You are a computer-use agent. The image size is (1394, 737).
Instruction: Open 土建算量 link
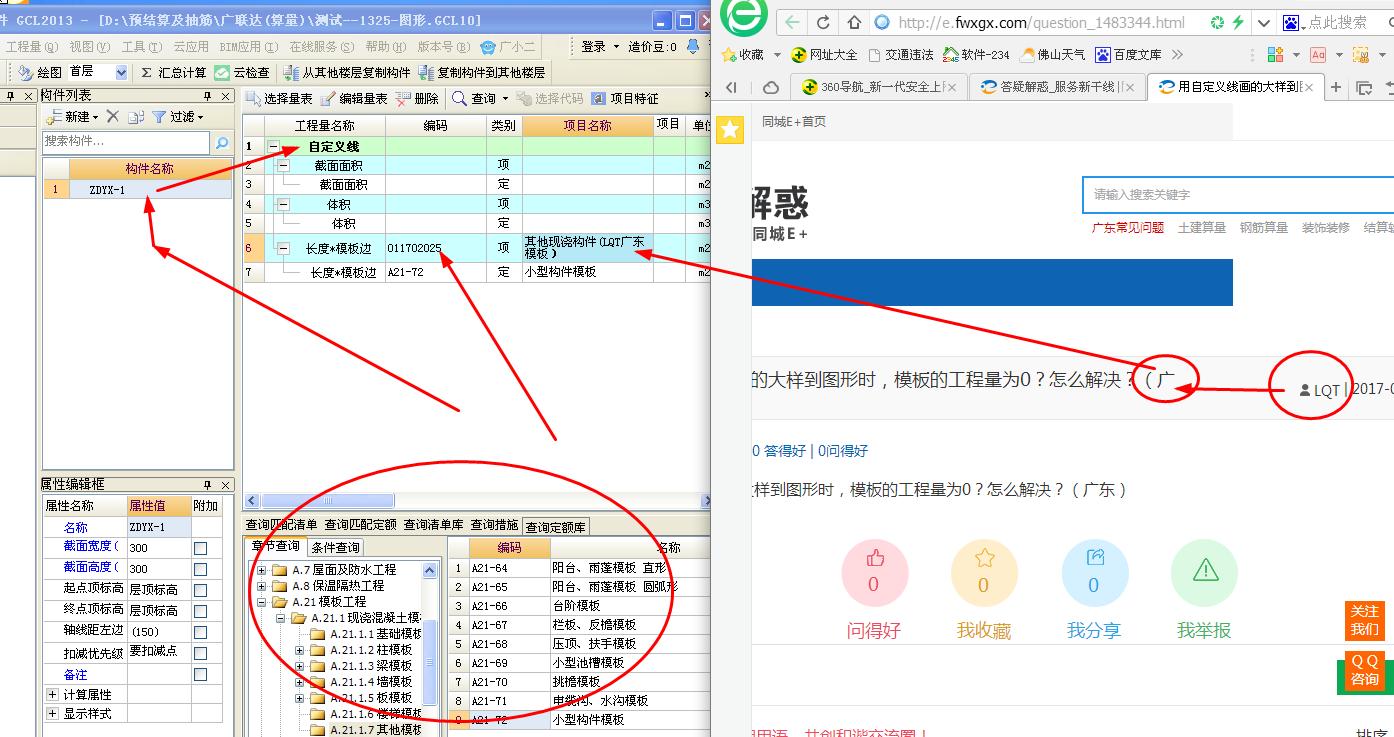[x=1202, y=227]
